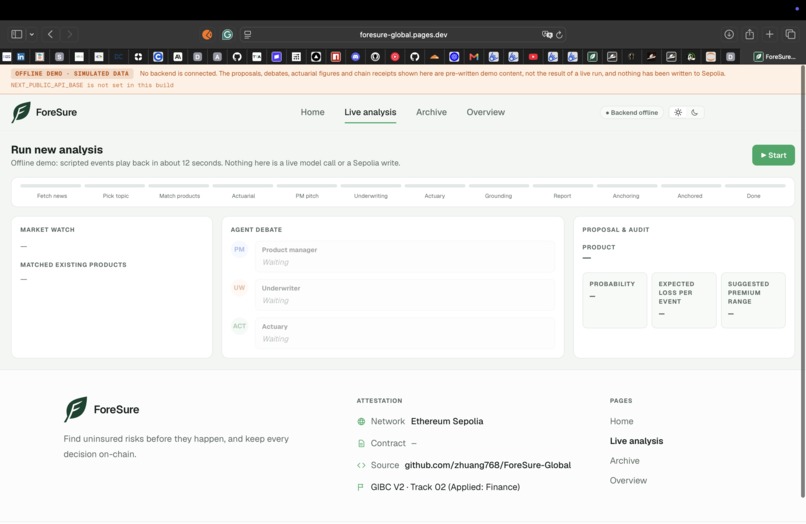
Task: Toggle the Safari sidebar
Action: point(16,34)
